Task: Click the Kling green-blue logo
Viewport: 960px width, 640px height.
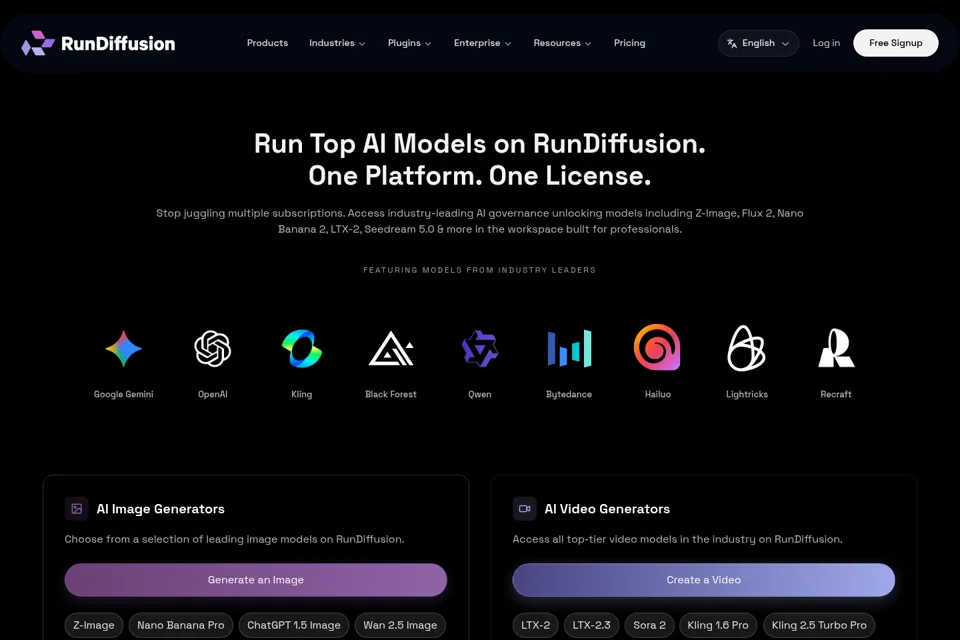Action: pyautogui.click(x=302, y=348)
